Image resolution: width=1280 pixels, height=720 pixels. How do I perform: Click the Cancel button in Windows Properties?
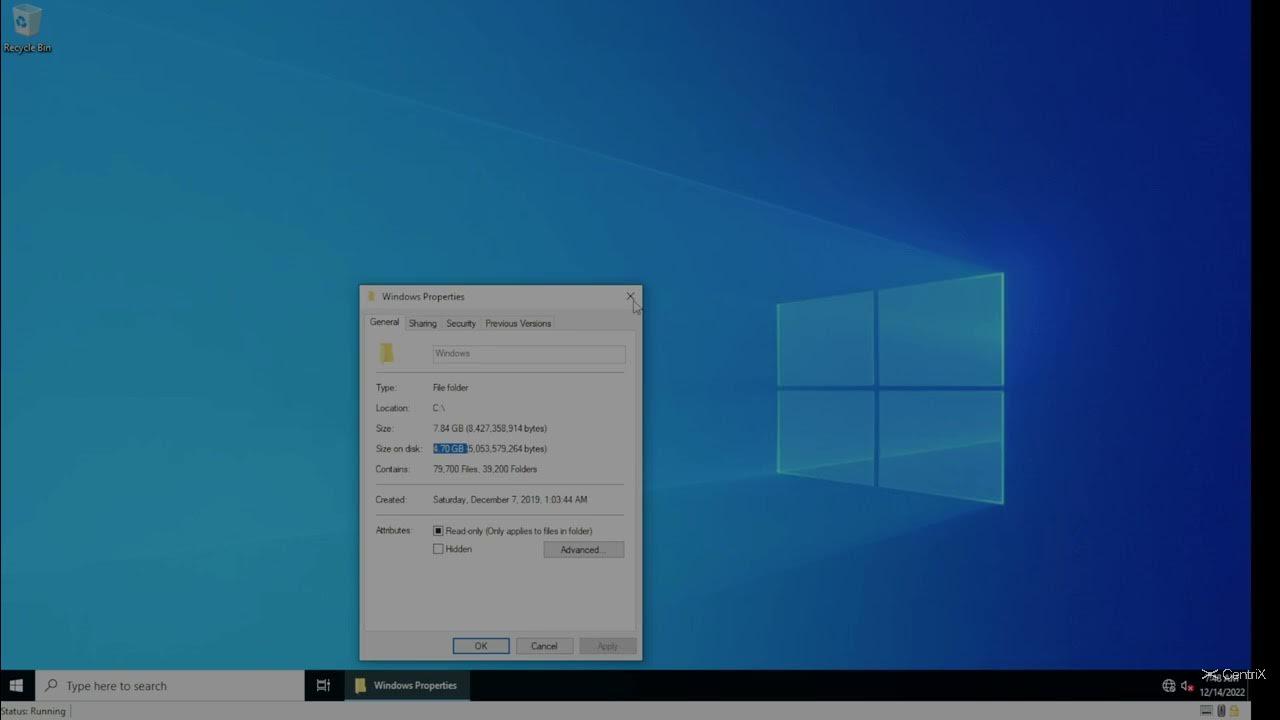coord(544,645)
